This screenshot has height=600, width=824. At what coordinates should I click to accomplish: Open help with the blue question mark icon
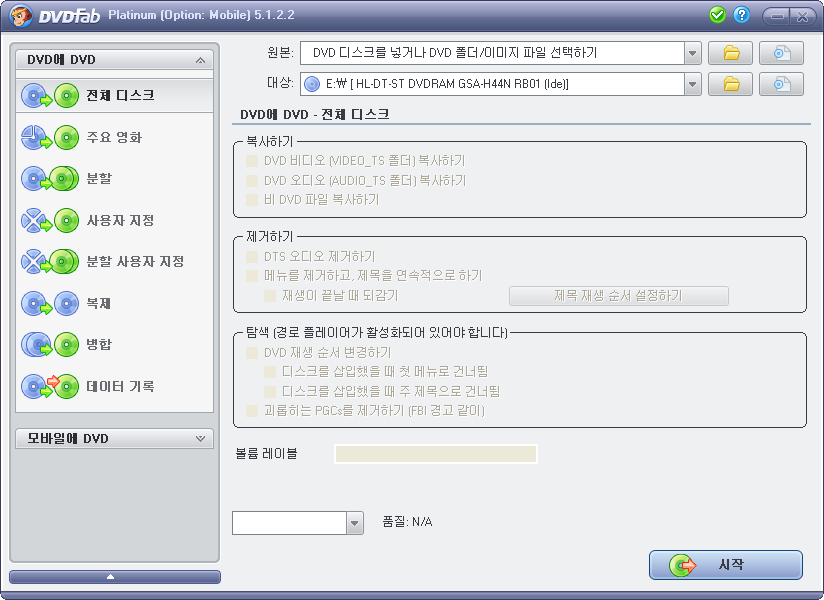coord(741,15)
